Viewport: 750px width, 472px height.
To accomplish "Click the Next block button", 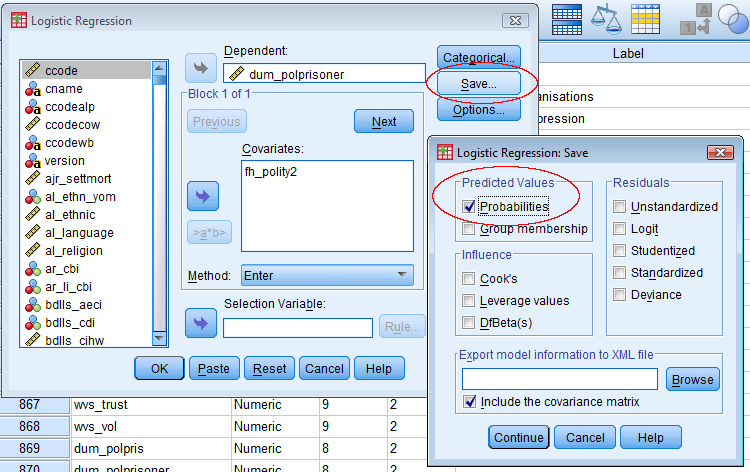I will [x=384, y=122].
